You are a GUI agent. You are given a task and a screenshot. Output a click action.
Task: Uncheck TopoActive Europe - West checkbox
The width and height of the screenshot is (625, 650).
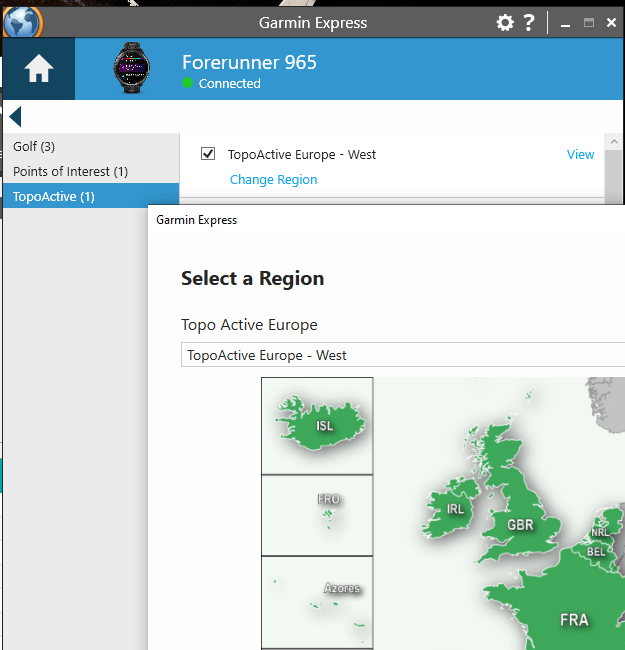[x=208, y=154]
